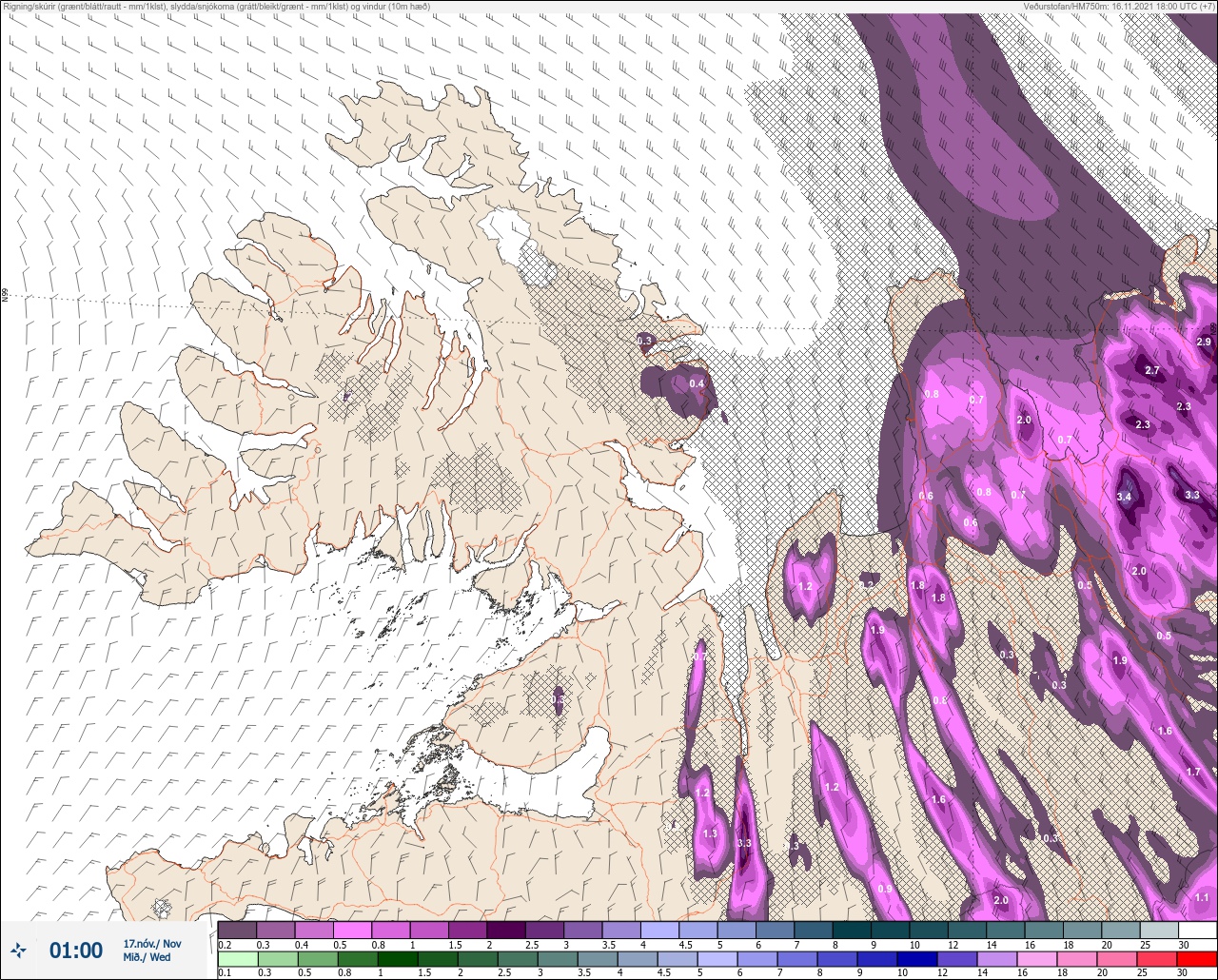Click the 2.7 snowfall value on the map
1218x980 pixels.
pyautogui.click(x=1152, y=370)
